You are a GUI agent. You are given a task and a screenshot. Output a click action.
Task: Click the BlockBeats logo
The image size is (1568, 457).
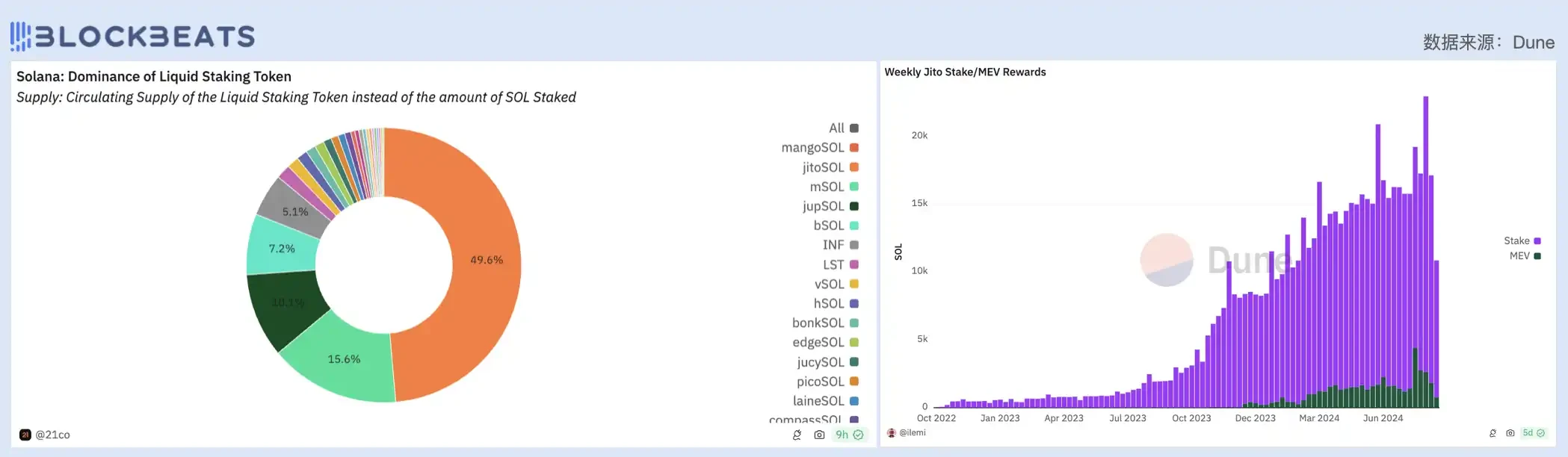pyautogui.click(x=133, y=36)
